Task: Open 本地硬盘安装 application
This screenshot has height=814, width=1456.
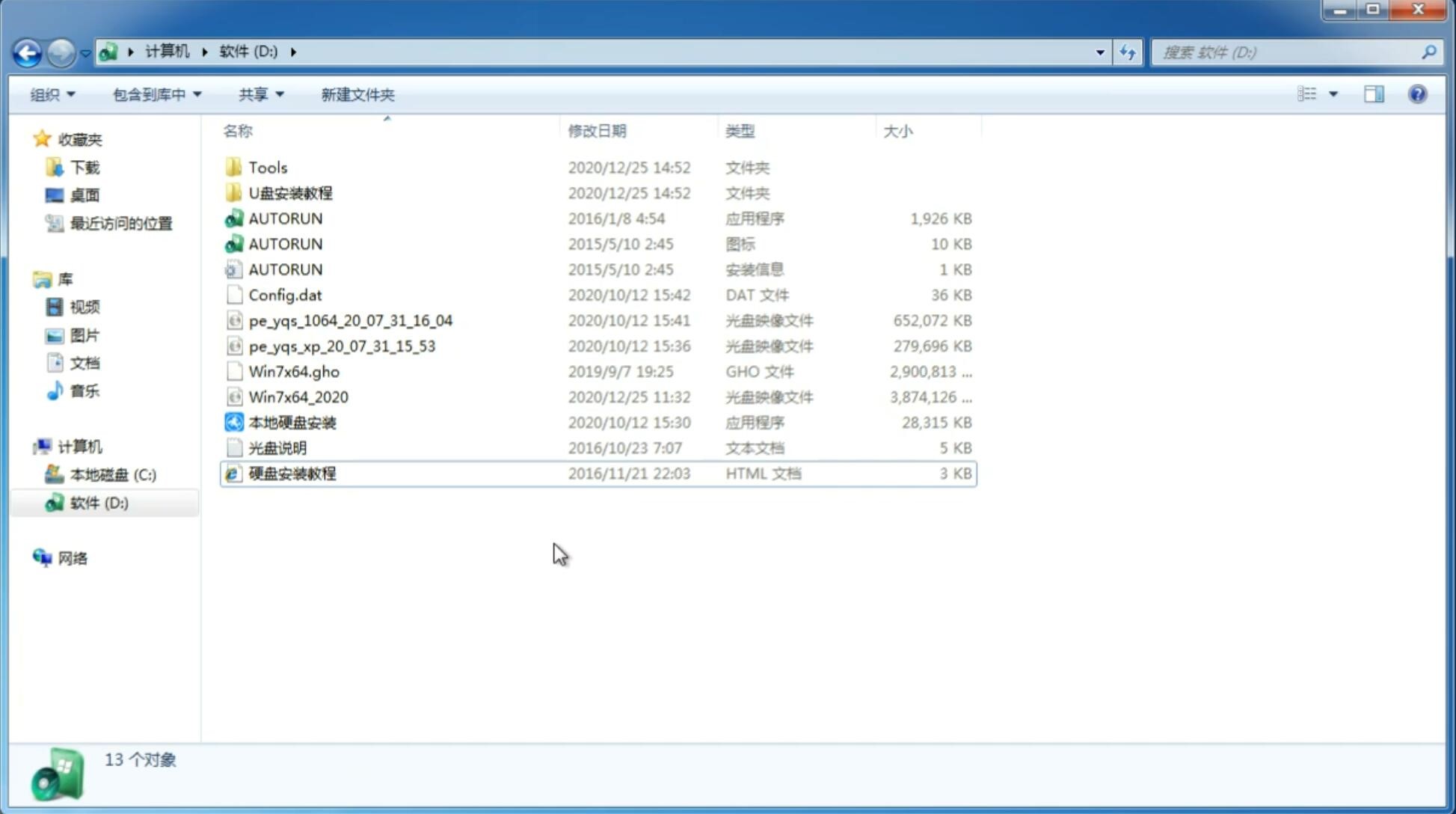Action: pos(292,422)
